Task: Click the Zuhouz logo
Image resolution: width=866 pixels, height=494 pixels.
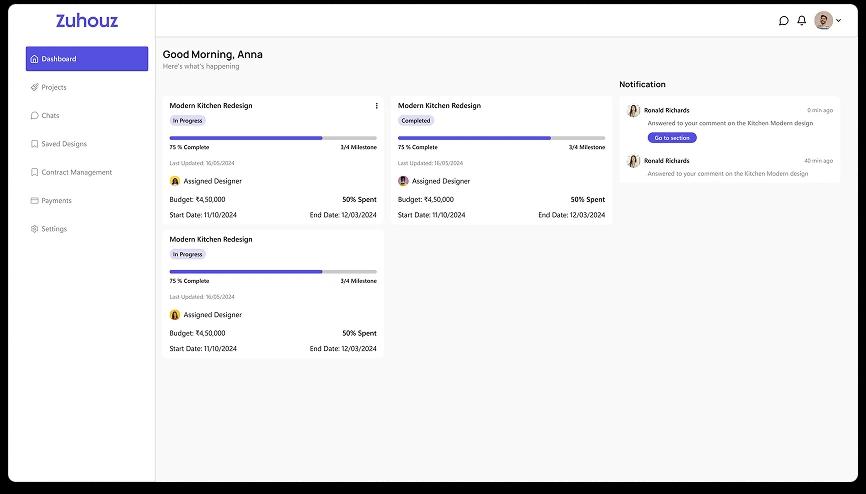Action: point(87,21)
